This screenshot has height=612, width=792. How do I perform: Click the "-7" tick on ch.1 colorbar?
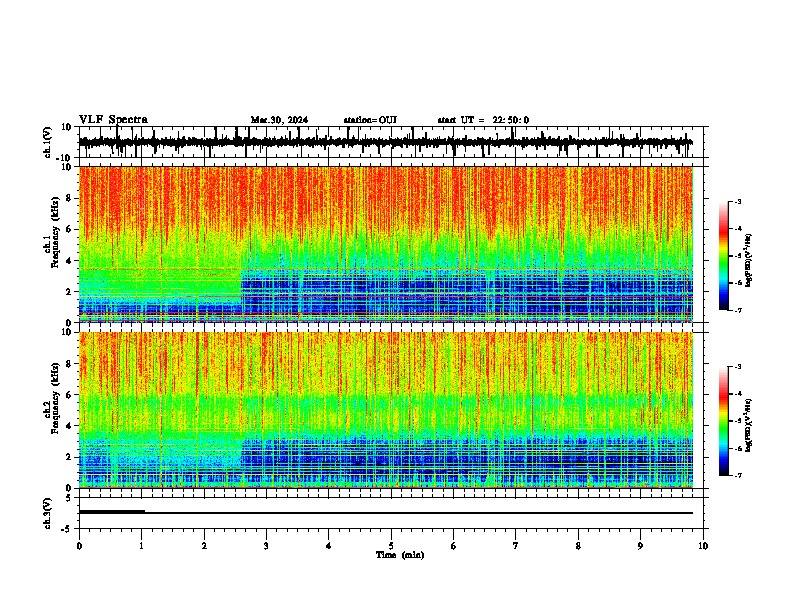[x=738, y=310]
